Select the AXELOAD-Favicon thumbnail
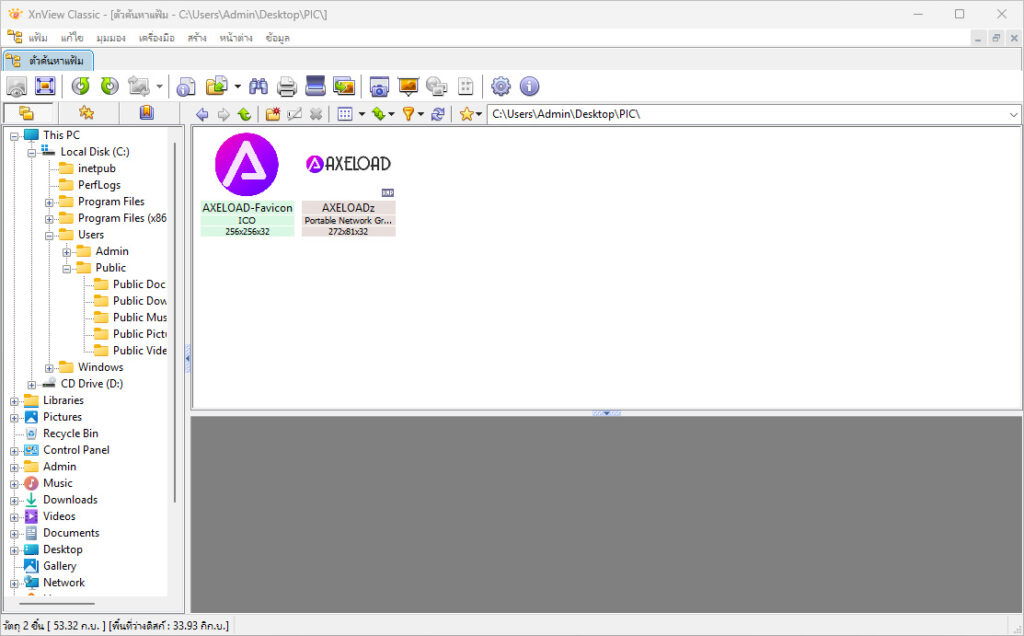The height and width of the screenshot is (636, 1024). pos(247,183)
